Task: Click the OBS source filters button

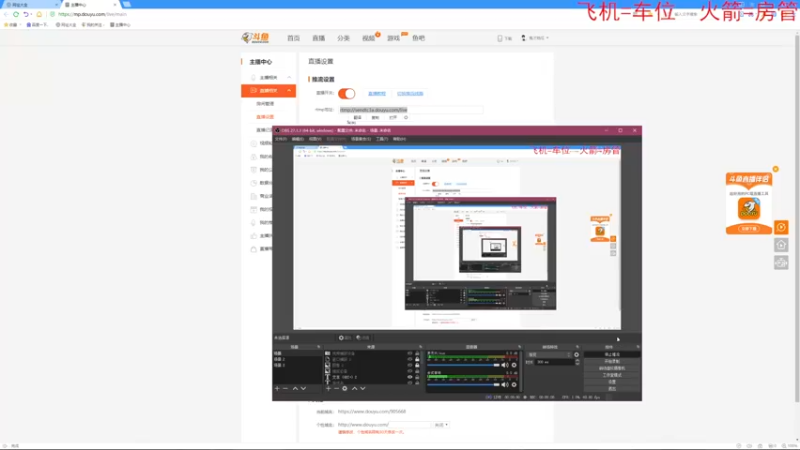Action: (363, 338)
